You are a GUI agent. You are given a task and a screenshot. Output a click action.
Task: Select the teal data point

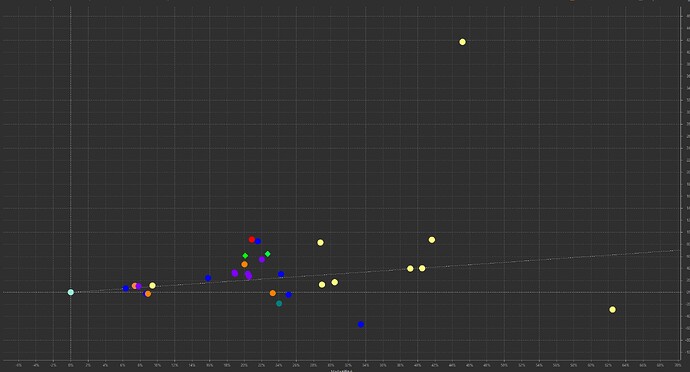point(279,303)
